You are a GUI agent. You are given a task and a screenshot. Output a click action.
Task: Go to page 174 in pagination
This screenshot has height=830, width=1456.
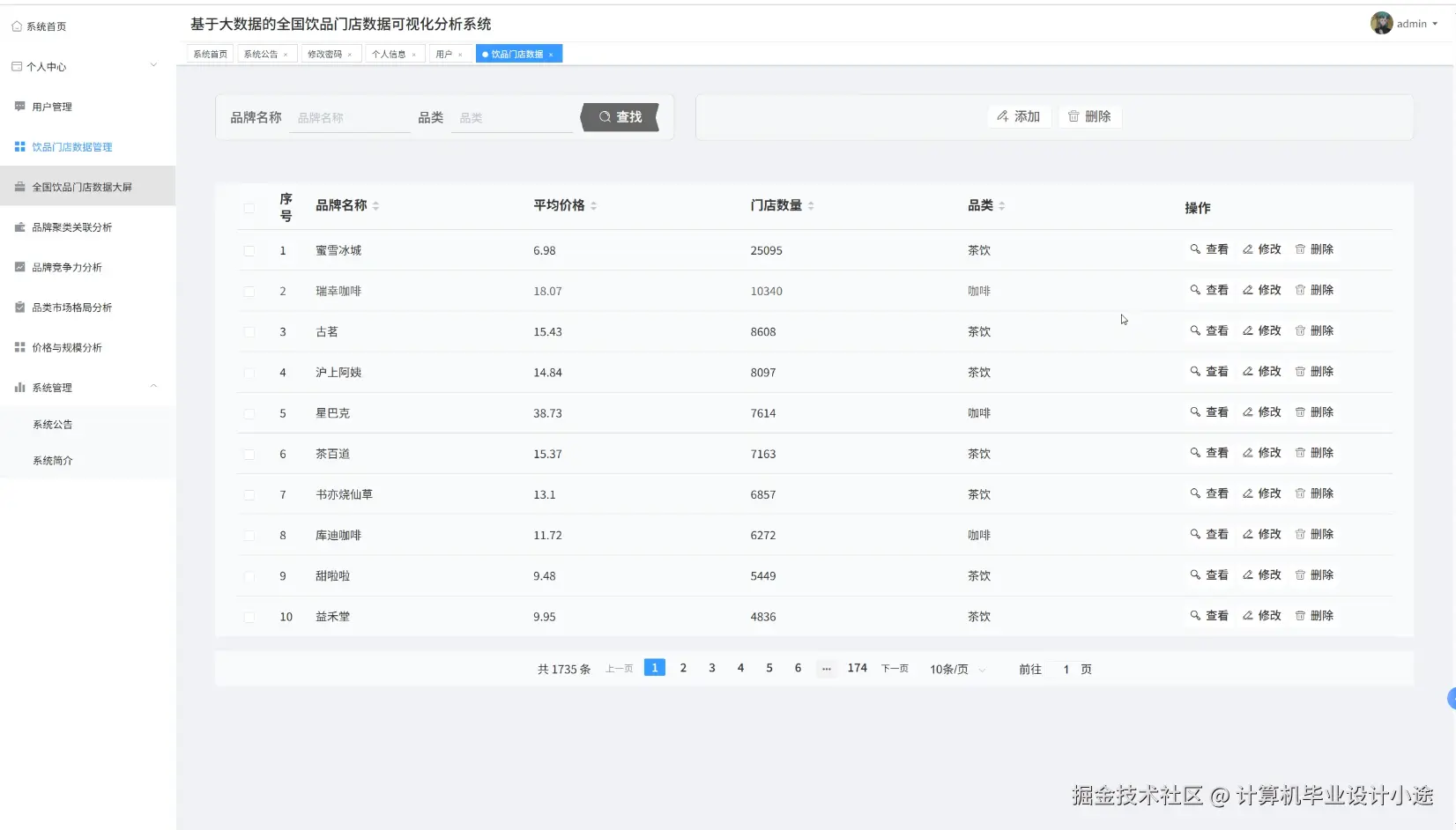coord(856,668)
